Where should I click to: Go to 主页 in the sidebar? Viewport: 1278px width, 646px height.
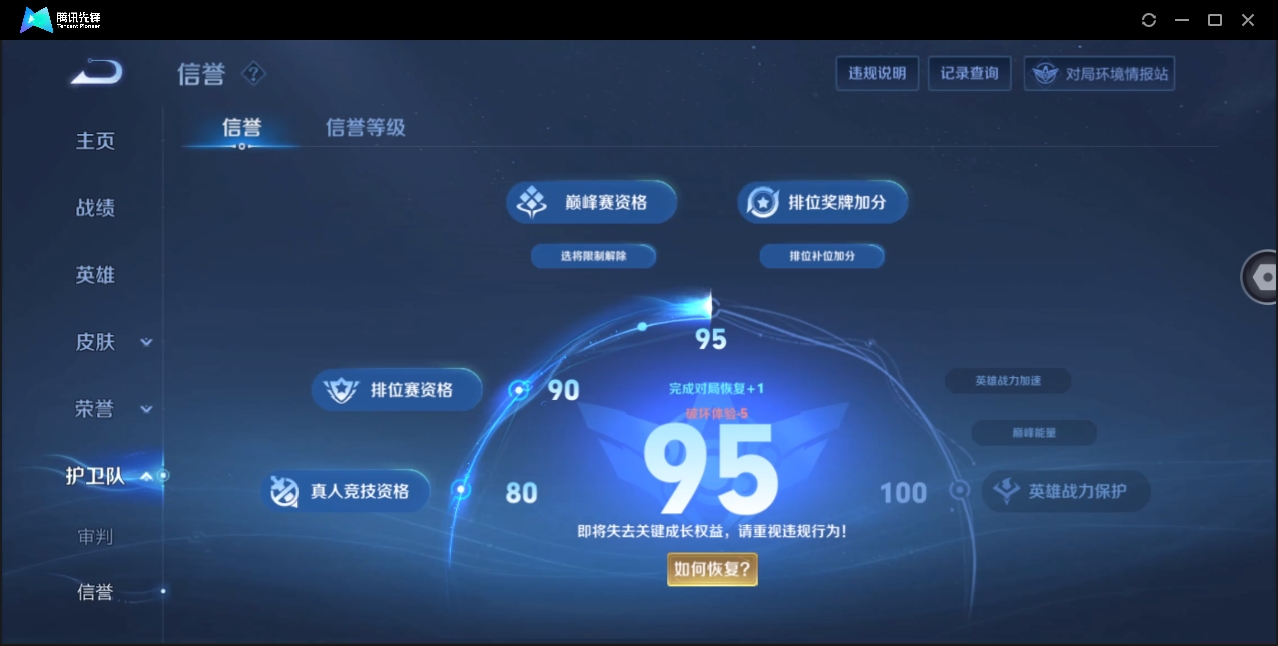tap(95, 141)
